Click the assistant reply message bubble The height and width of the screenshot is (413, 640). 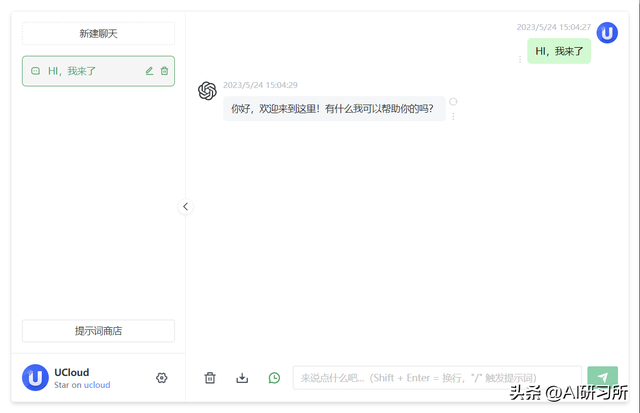coord(334,109)
